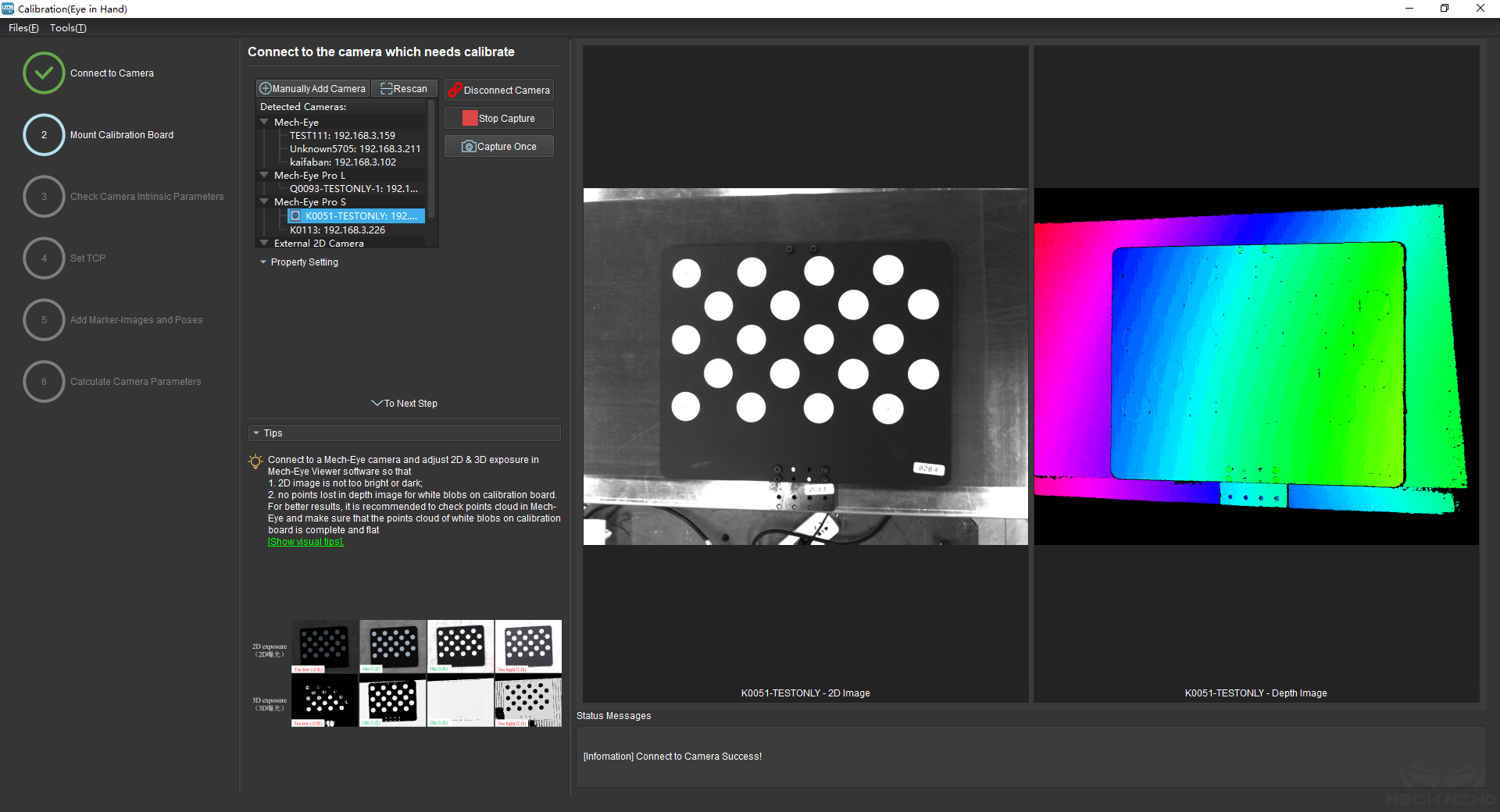Click the Capture Once camera icon
Screen dimensions: 1500x812
(x=469, y=147)
